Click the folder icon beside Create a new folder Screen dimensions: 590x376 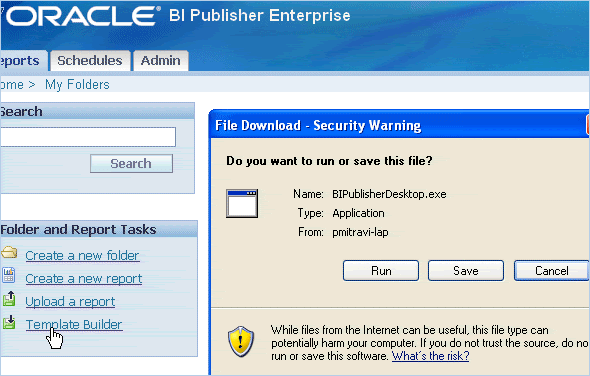(x=9, y=252)
